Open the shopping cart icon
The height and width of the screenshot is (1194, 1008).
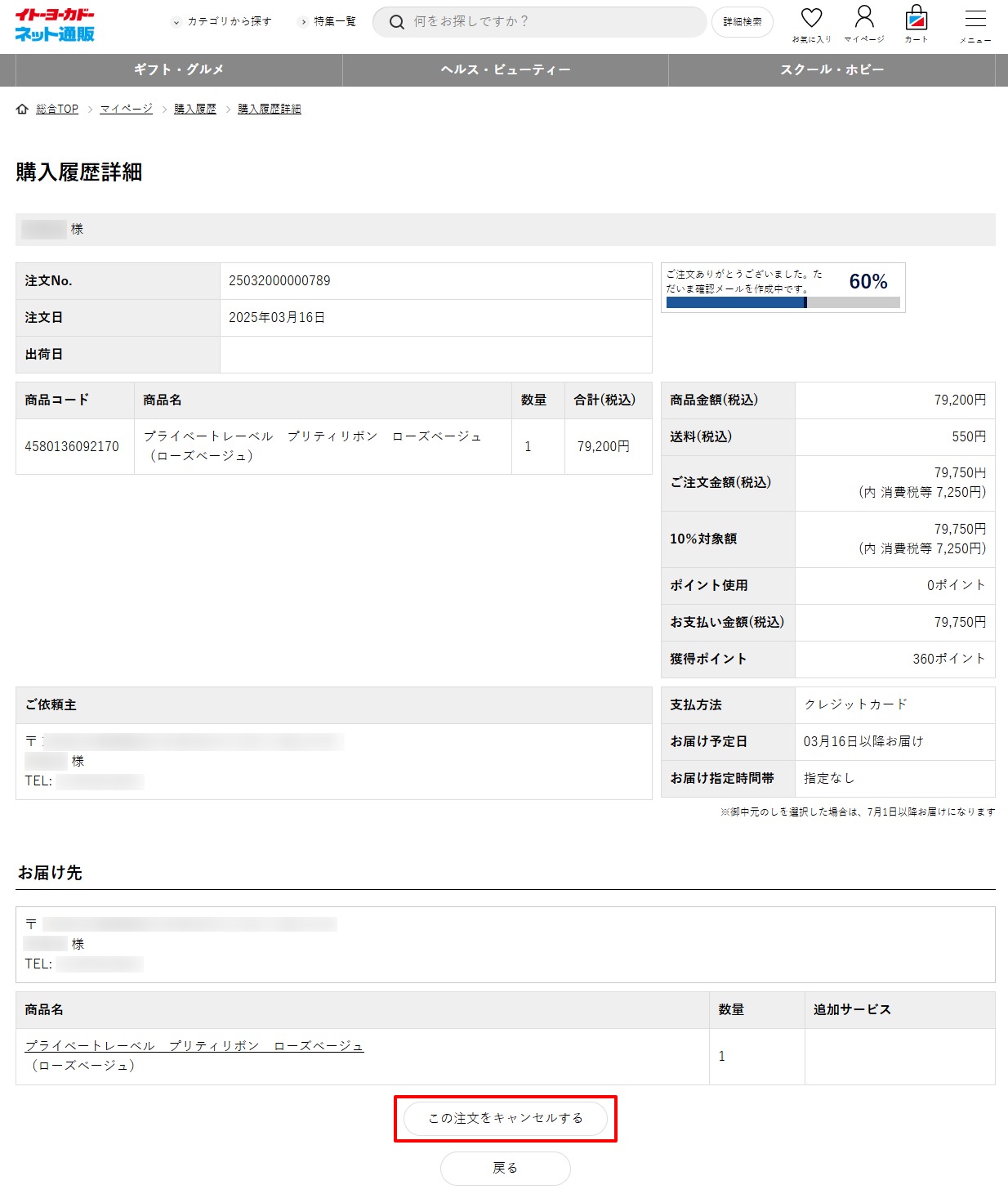pos(917,20)
